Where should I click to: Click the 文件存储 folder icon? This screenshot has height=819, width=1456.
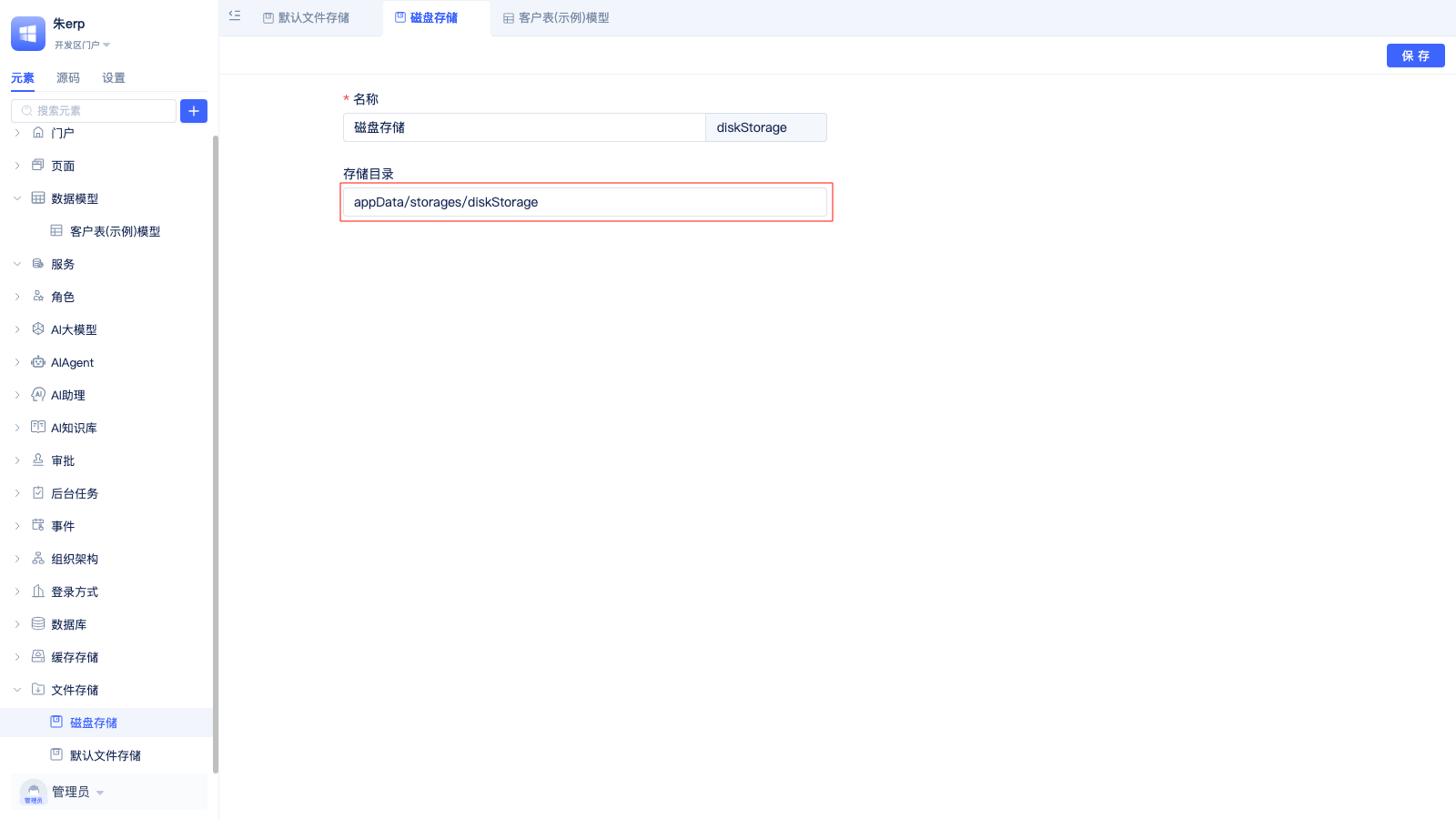pos(38,690)
